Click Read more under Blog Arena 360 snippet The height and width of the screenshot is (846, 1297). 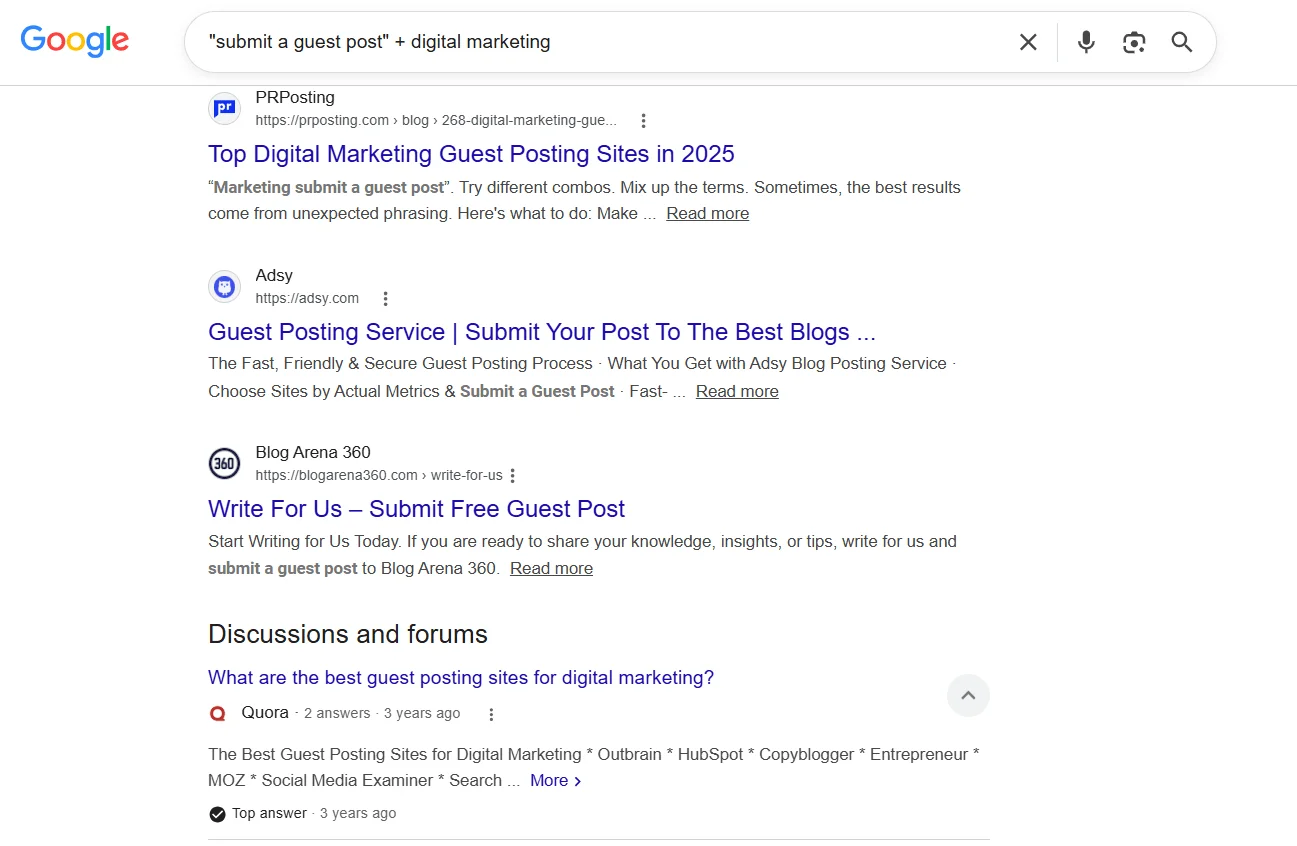click(551, 568)
